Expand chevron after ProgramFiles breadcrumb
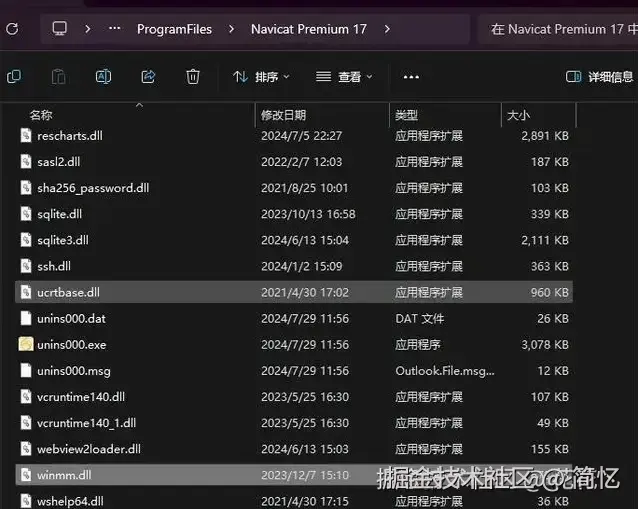This screenshot has width=638, height=509. coord(231,29)
